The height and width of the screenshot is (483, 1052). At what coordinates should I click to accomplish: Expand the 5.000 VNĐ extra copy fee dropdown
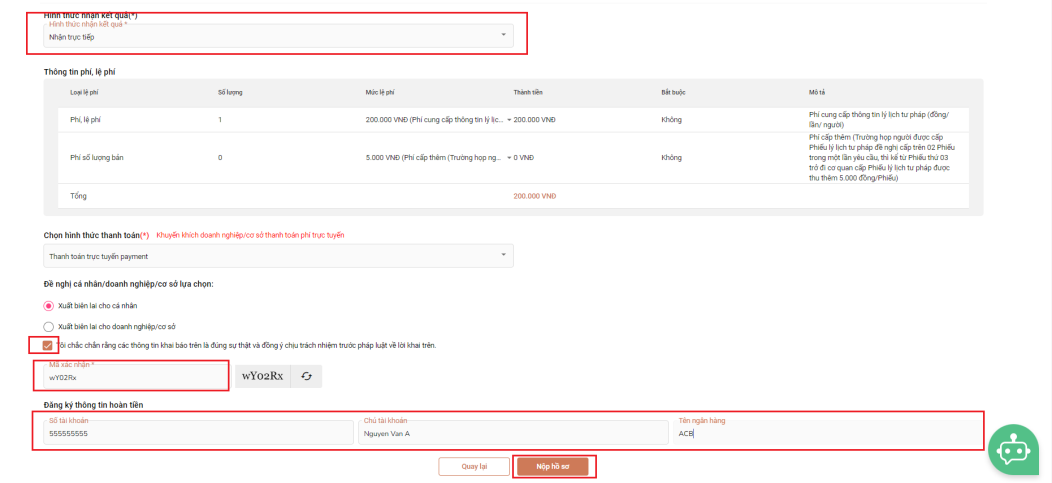509,157
